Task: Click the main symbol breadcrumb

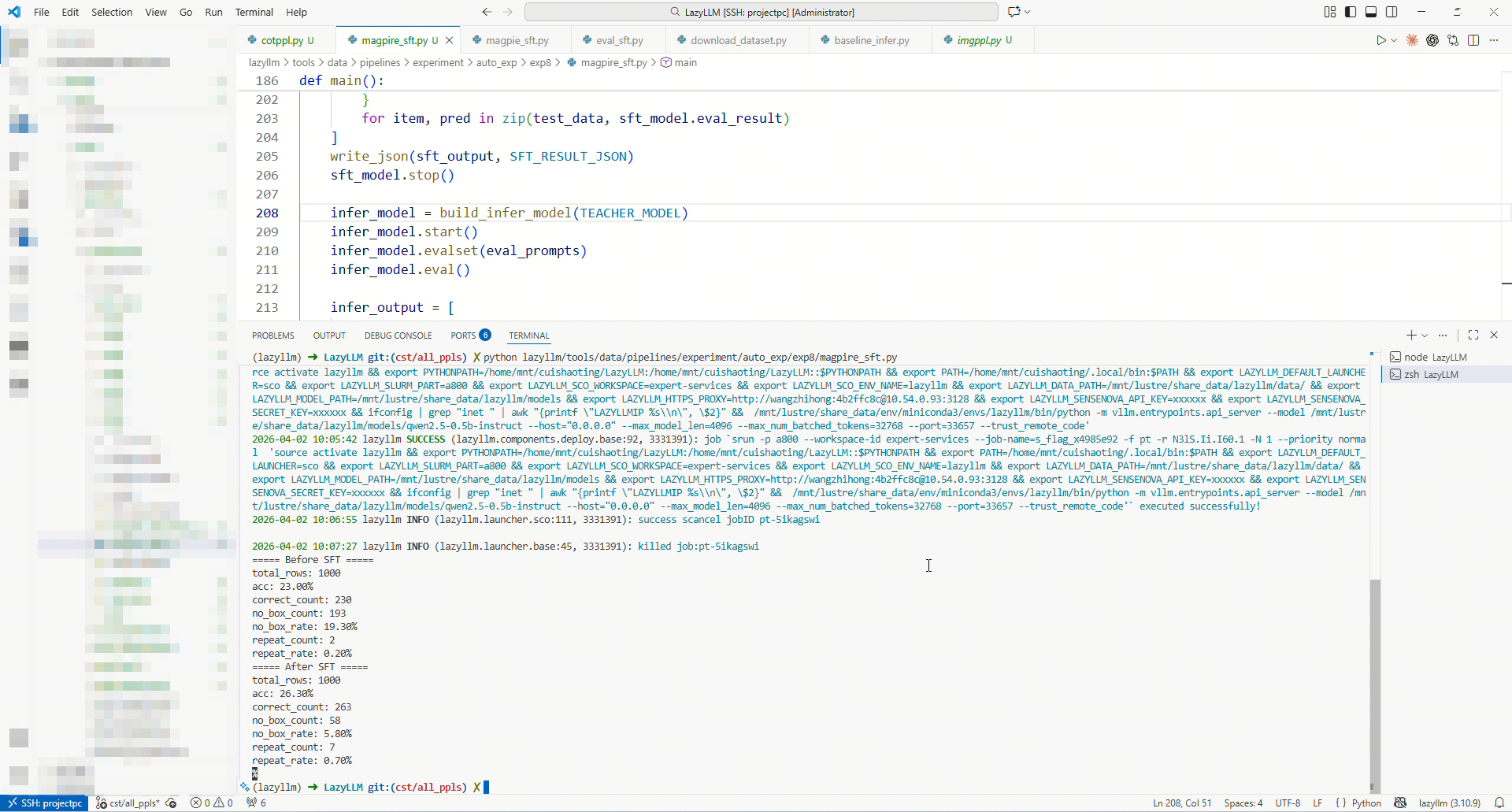Action: (679, 63)
